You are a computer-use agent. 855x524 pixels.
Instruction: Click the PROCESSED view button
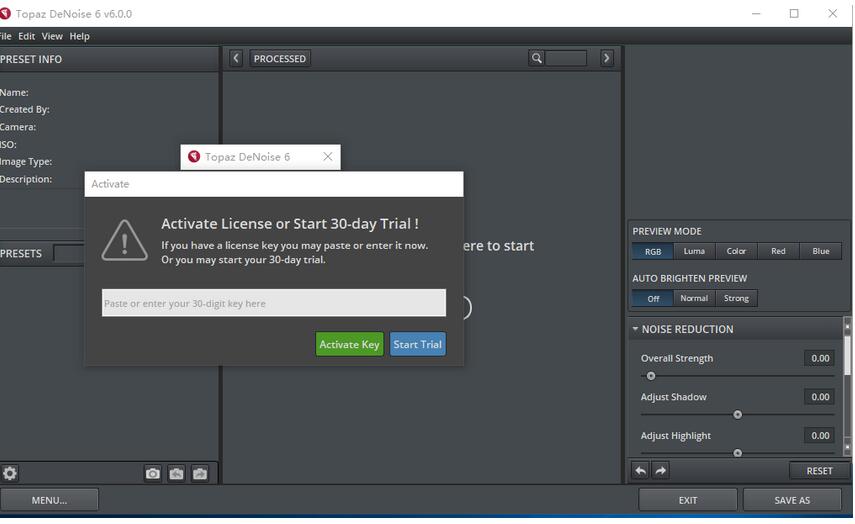click(x=280, y=58)
